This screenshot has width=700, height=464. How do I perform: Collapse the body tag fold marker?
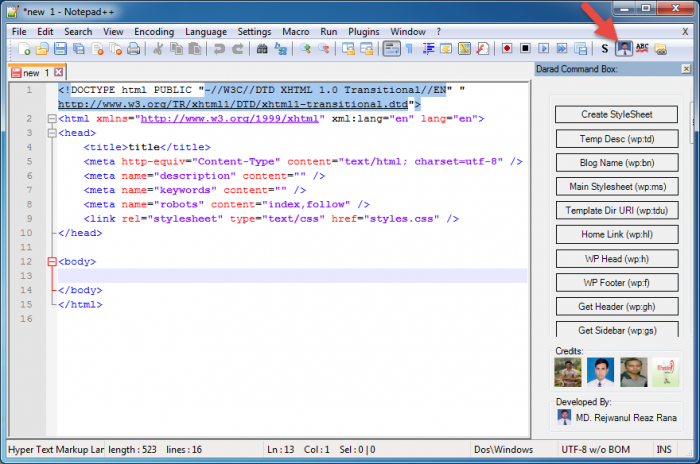[52, 262]
